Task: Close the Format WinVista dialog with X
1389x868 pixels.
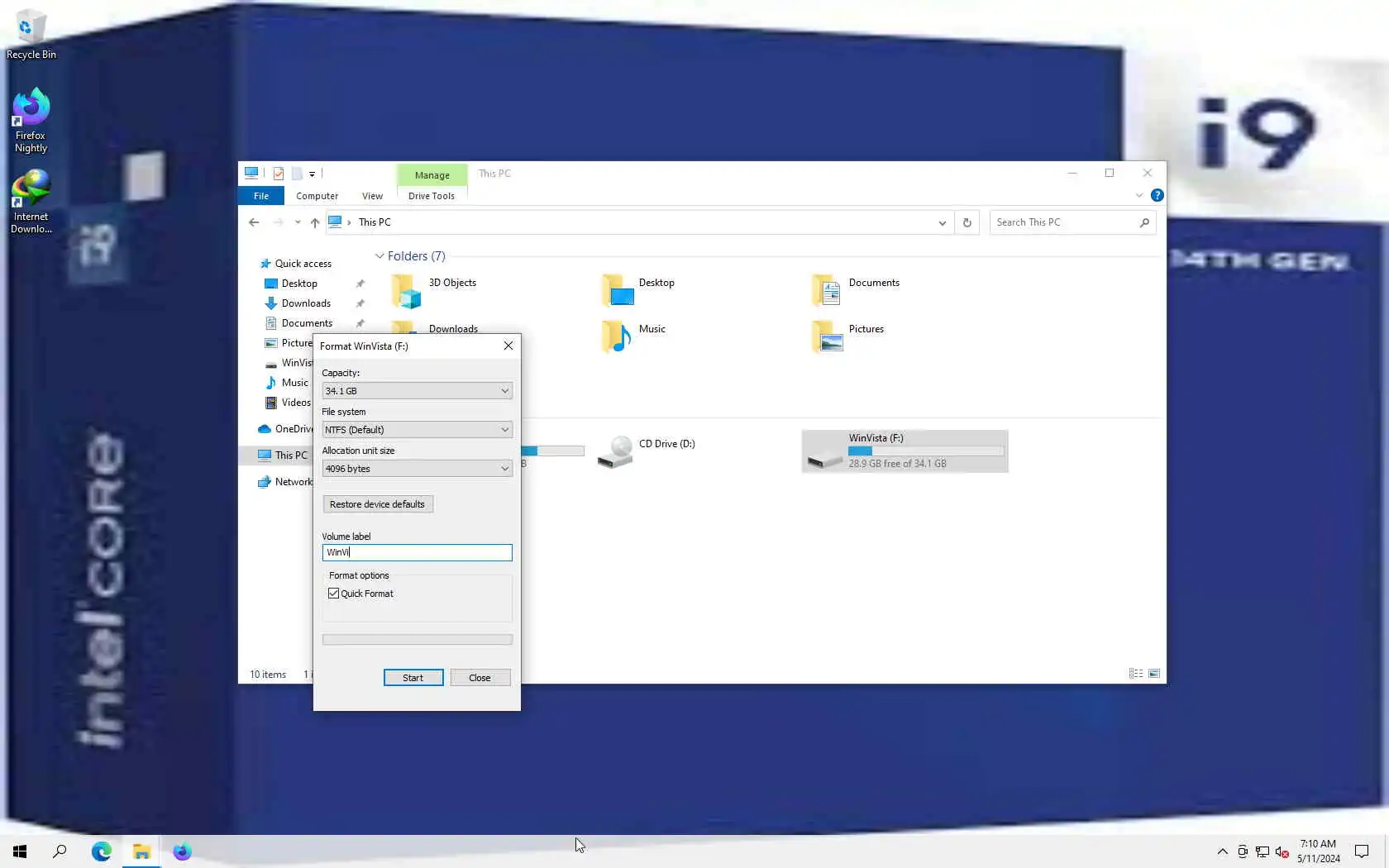Action: 508,346
